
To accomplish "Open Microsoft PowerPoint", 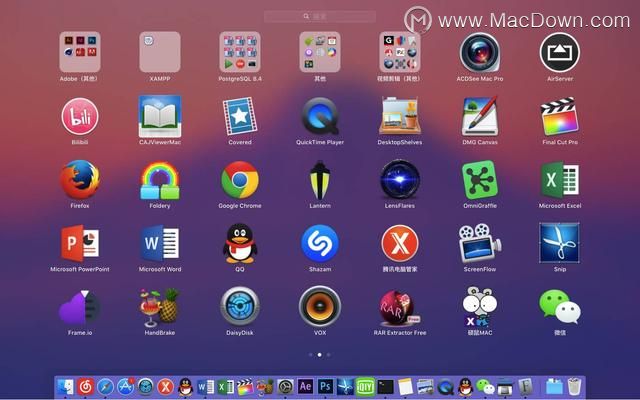I will [80, 243].
